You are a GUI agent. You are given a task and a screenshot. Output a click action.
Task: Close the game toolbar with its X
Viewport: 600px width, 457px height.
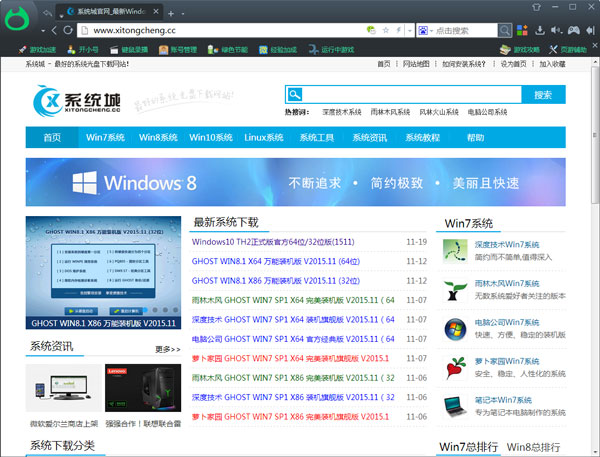coord(595,45)
